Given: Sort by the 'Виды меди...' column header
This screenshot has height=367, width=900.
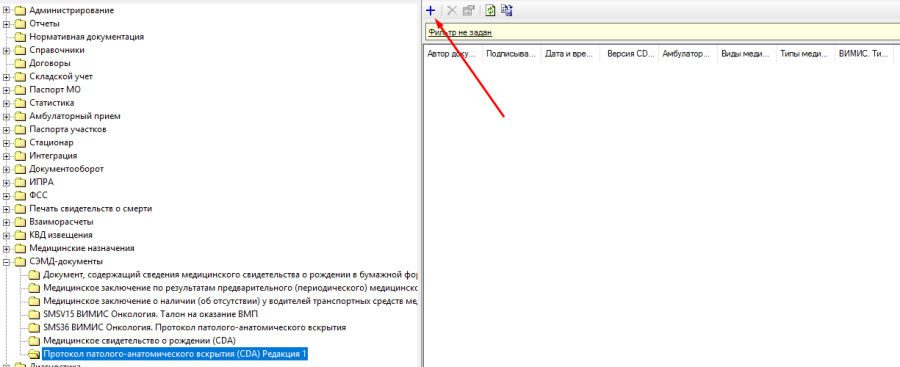Looking at the screenshot, I should click(x=747, y=53).
